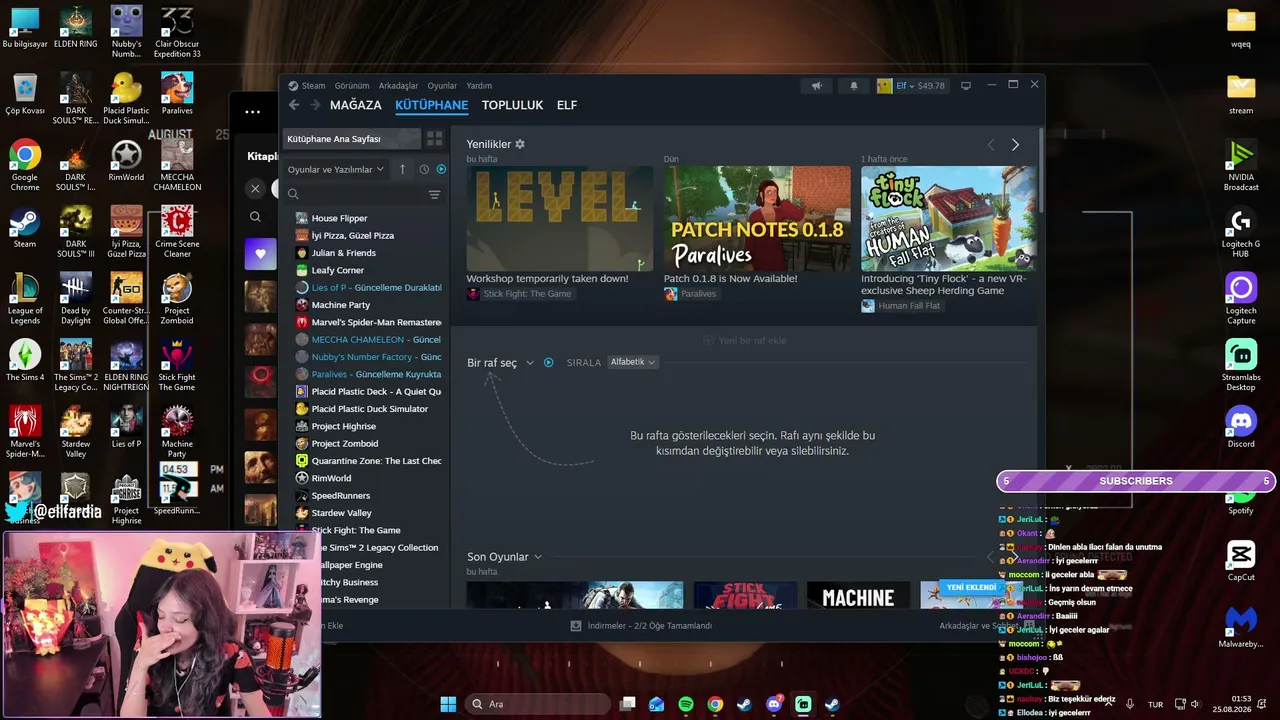
Task: Open the Paralives Patch Notes 0.1.8 news
Action: (x=757, y=219)
